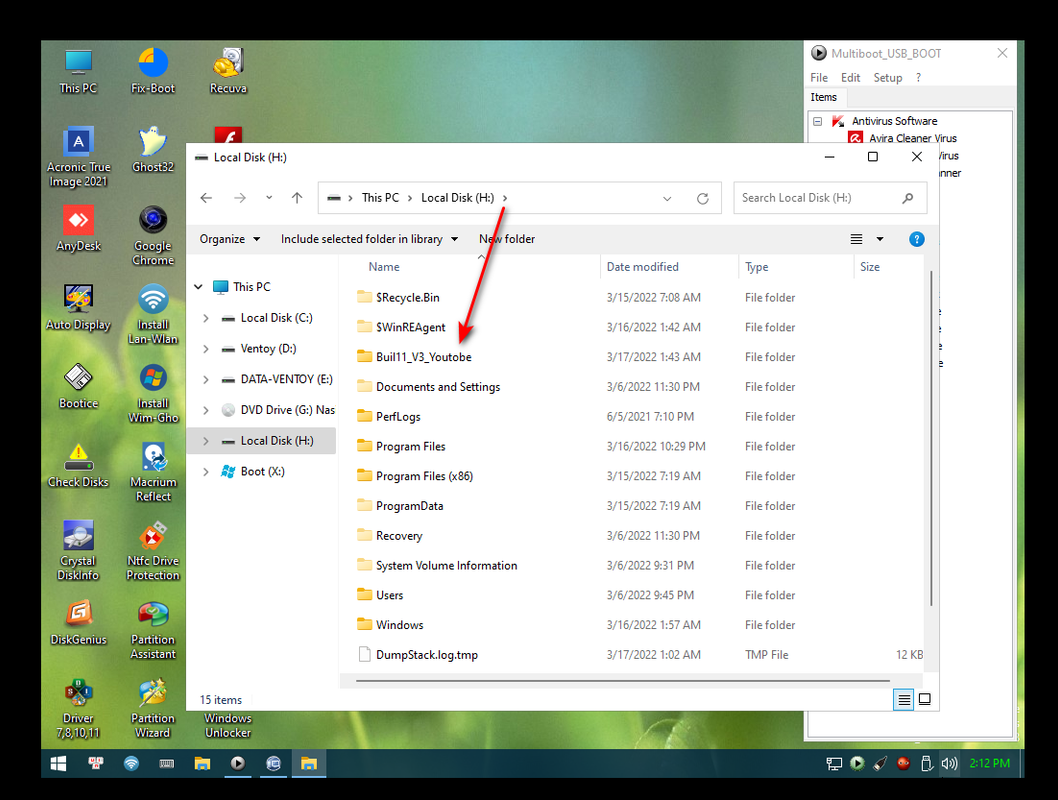This screenshot has height=800, width=1058.
Task: Launch the Check Disks desktop shortcut
Action: point(78,465)
